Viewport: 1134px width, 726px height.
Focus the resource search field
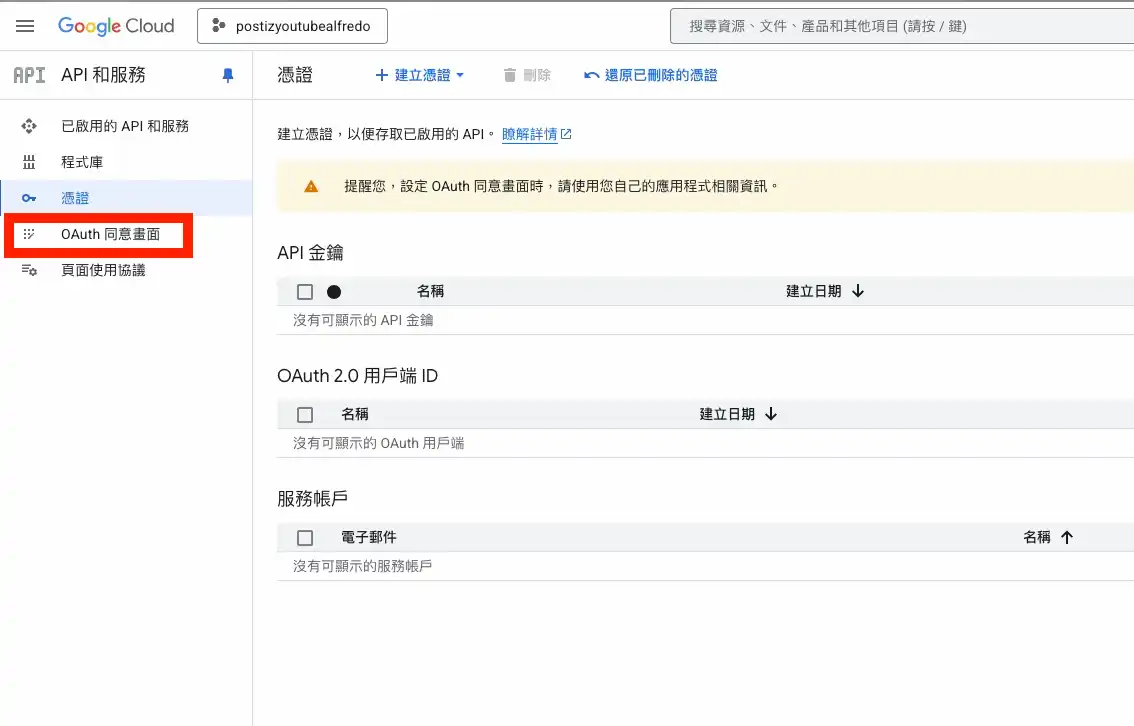pos(902,26)
